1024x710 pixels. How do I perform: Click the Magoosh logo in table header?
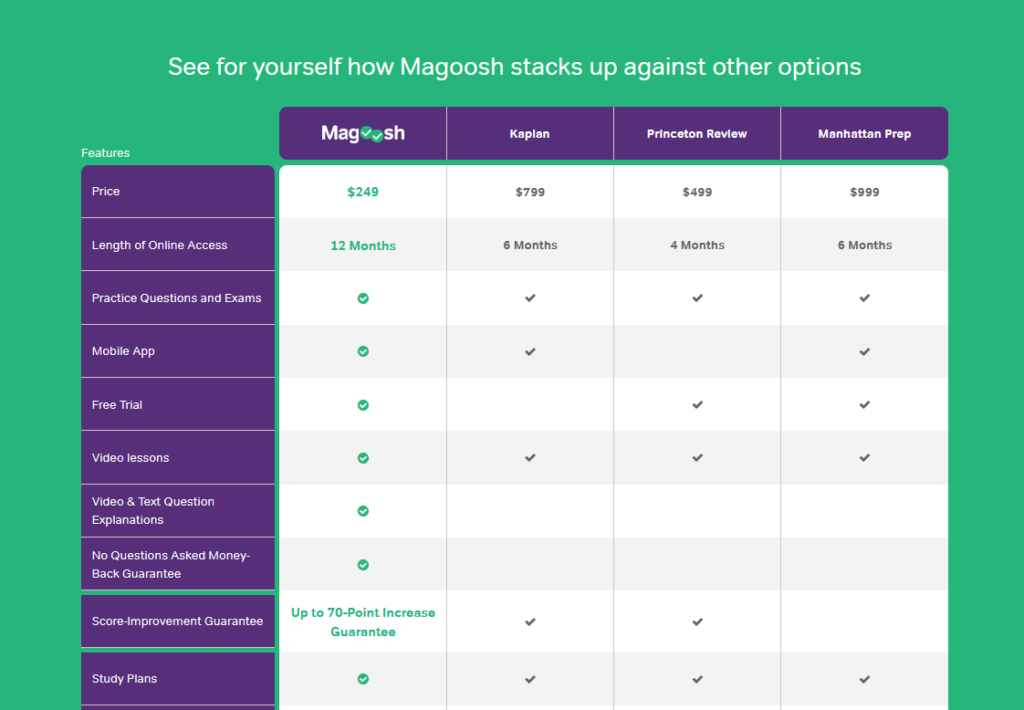click(363, 133)
